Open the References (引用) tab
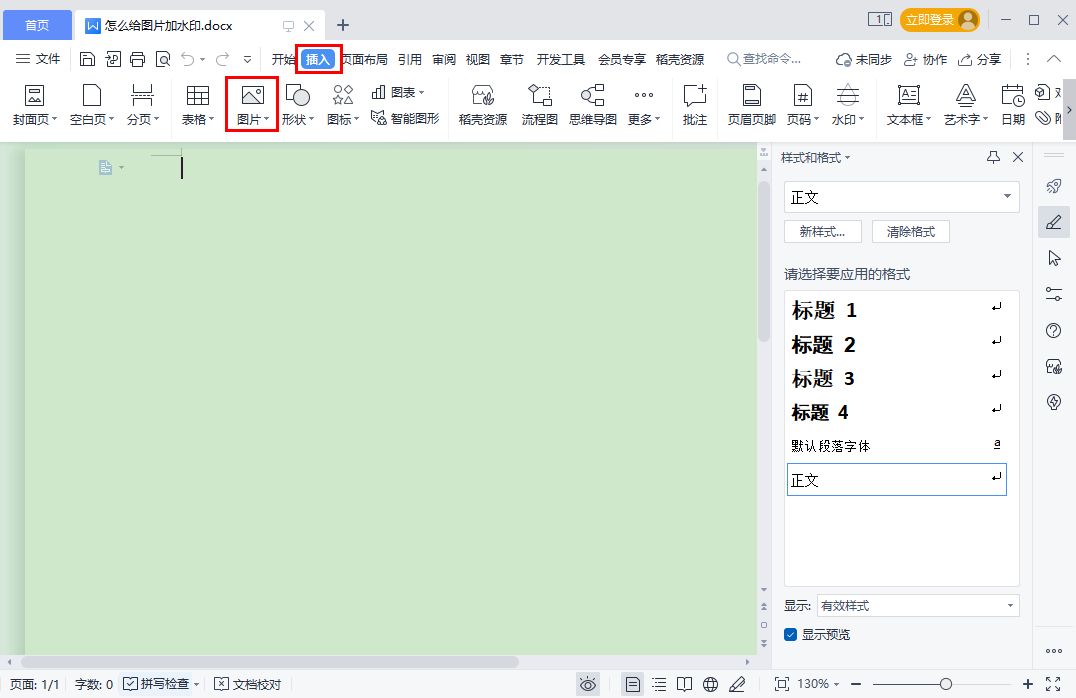The width and height of the screenshot is (1076, 698). (x=410, y=60)
